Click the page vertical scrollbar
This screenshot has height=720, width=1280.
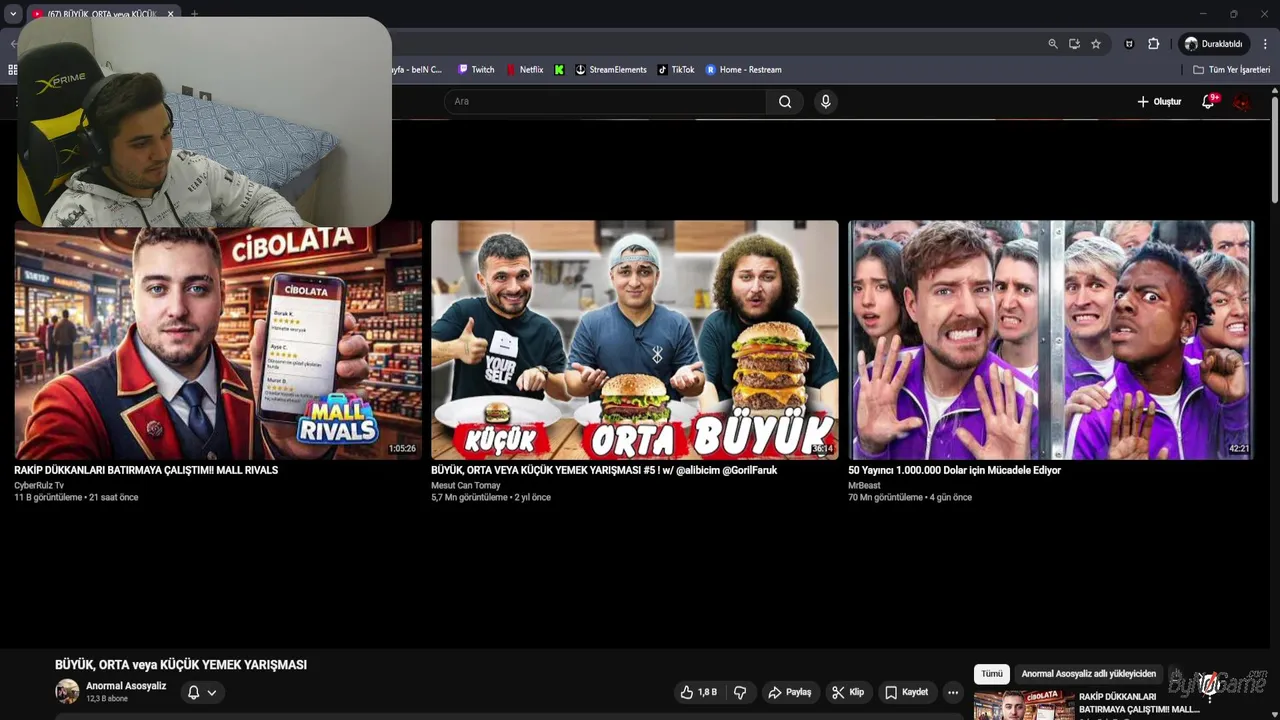tap(1275, 150)
